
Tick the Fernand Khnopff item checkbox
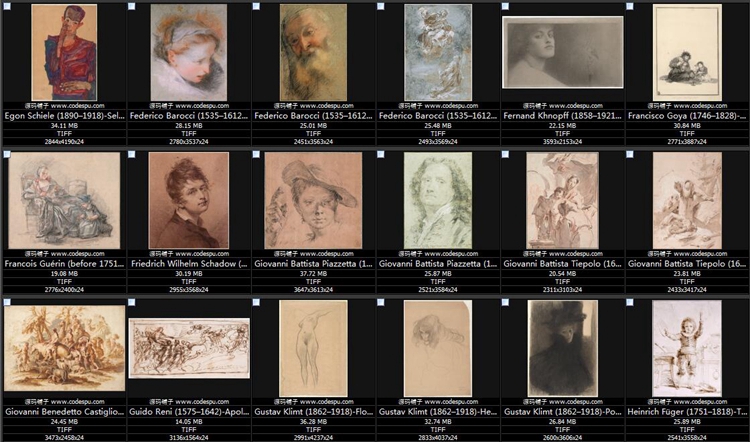[x=506, y=6]
